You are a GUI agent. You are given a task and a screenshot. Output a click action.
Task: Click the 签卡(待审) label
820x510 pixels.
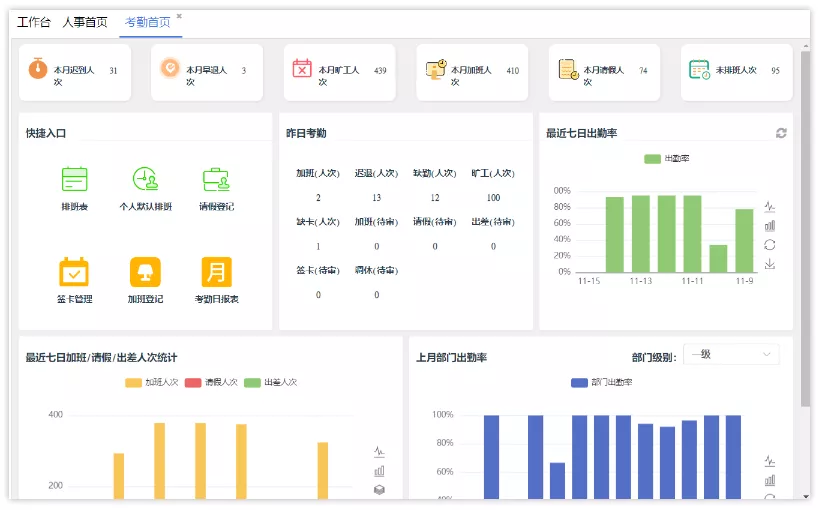318,270
